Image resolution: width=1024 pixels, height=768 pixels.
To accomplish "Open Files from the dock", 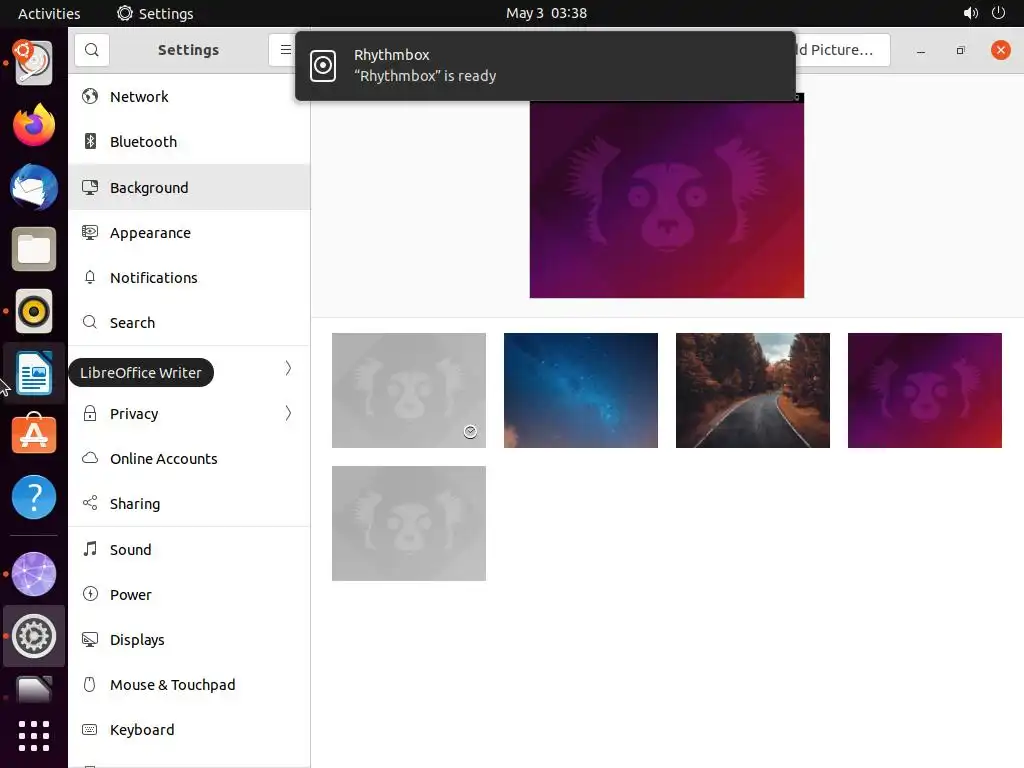I will pyautogui.click(x=34, y=249).
